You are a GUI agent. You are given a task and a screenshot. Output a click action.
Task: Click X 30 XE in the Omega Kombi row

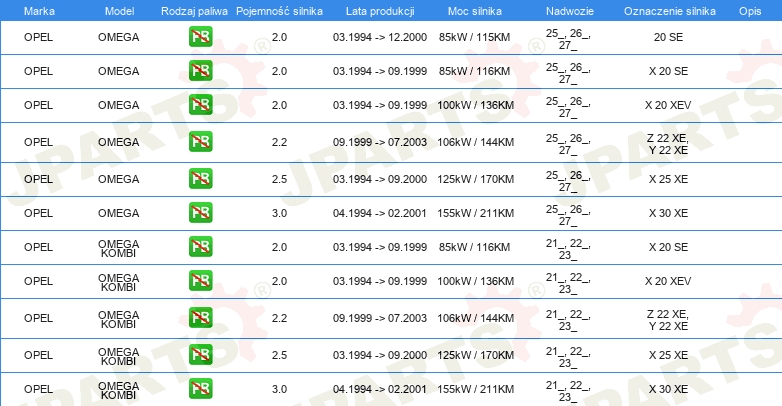coord(668,389)
